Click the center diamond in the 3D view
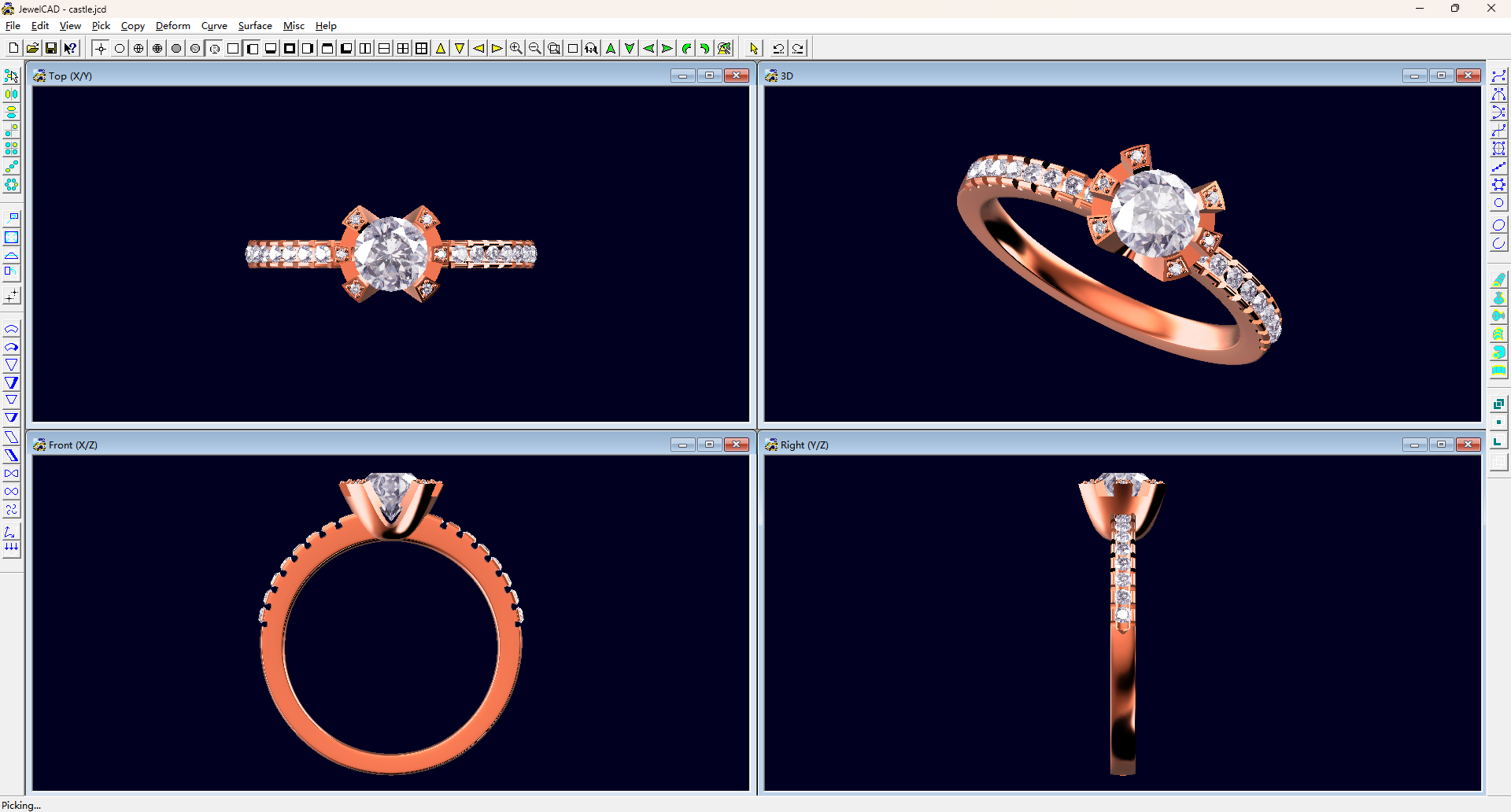The width and height of the screenshot is (1511, 812). click(x=1154, y=212)
